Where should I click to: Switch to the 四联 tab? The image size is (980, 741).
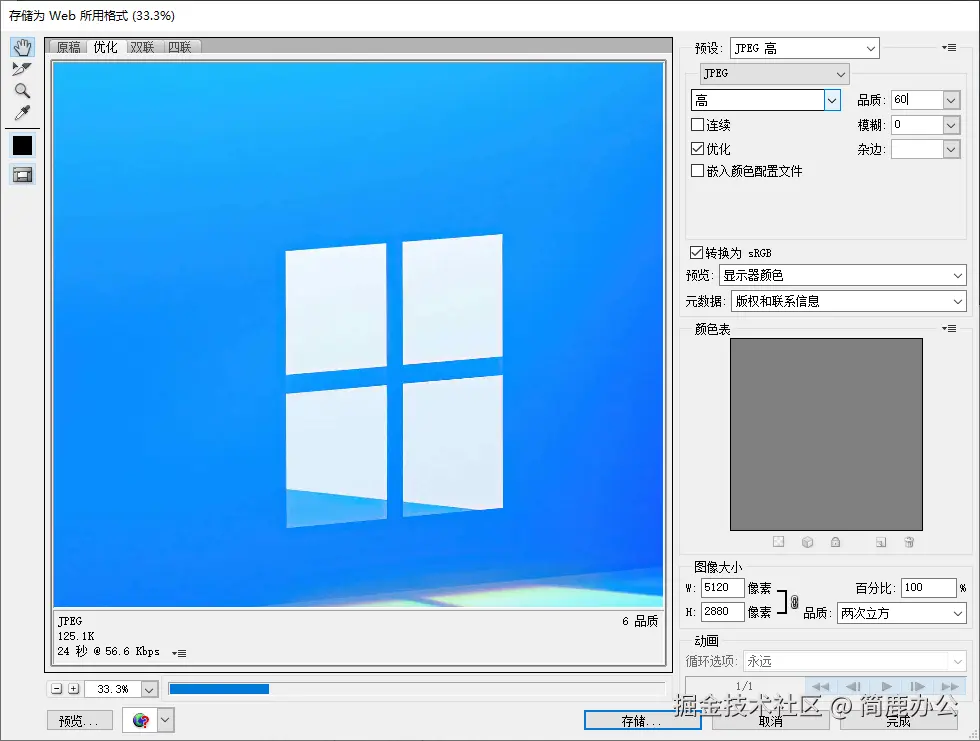click(x=180, y=47)
